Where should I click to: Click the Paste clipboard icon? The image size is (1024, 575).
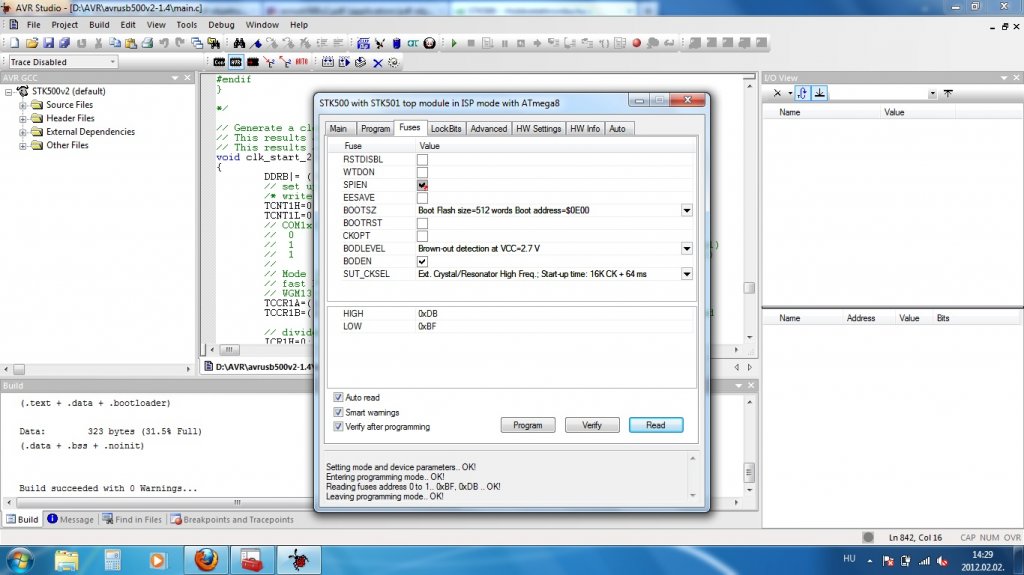(x=131, y=43)
